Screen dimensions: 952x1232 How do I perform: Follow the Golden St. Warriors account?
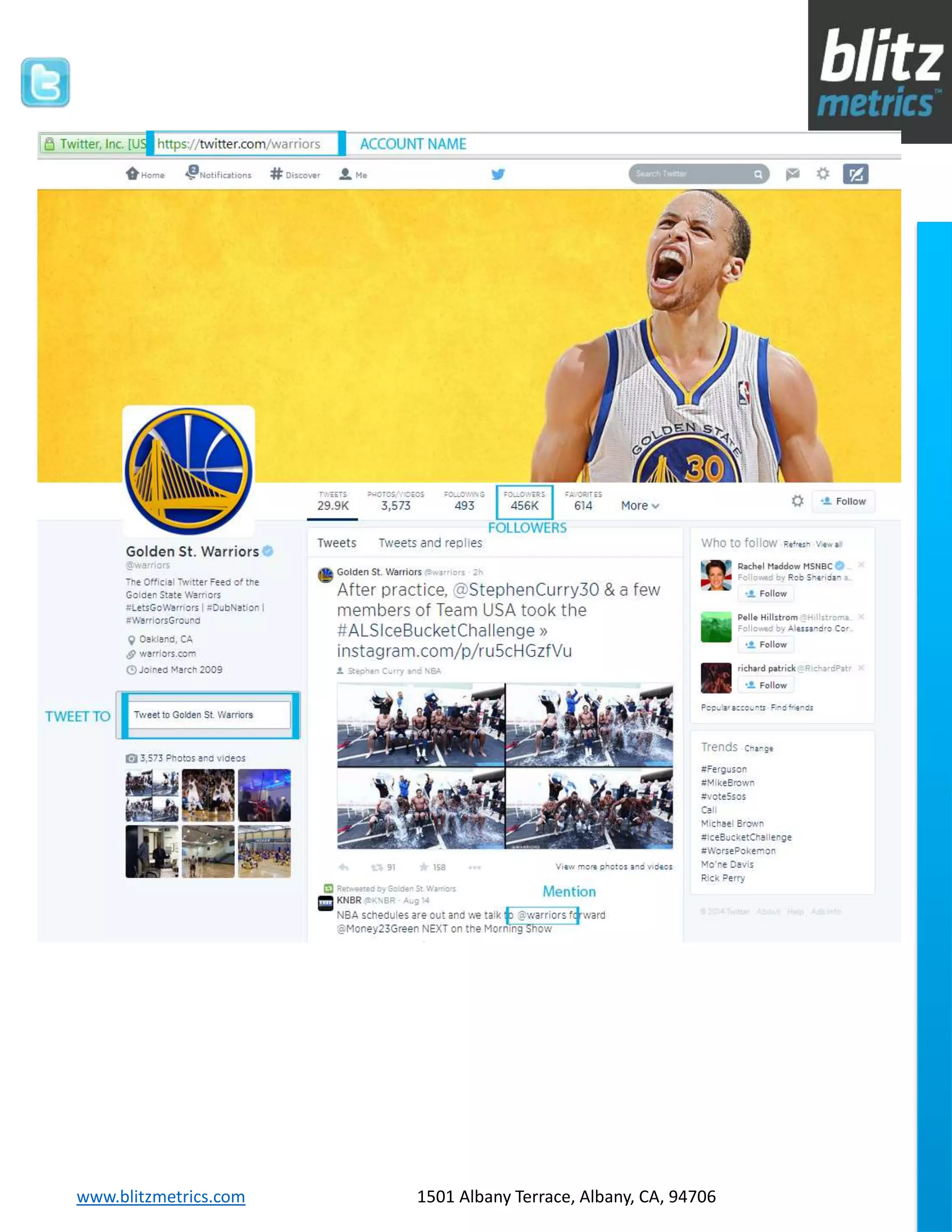(x=843, y=502)
